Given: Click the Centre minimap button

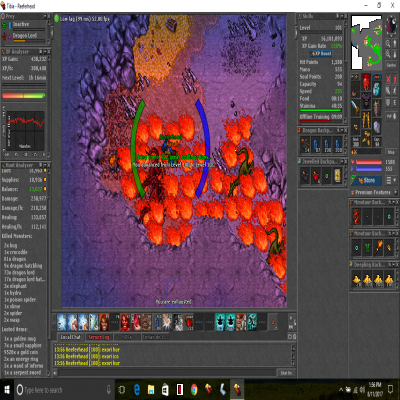Looking at the screenshot, I should (x=391, y=65).
